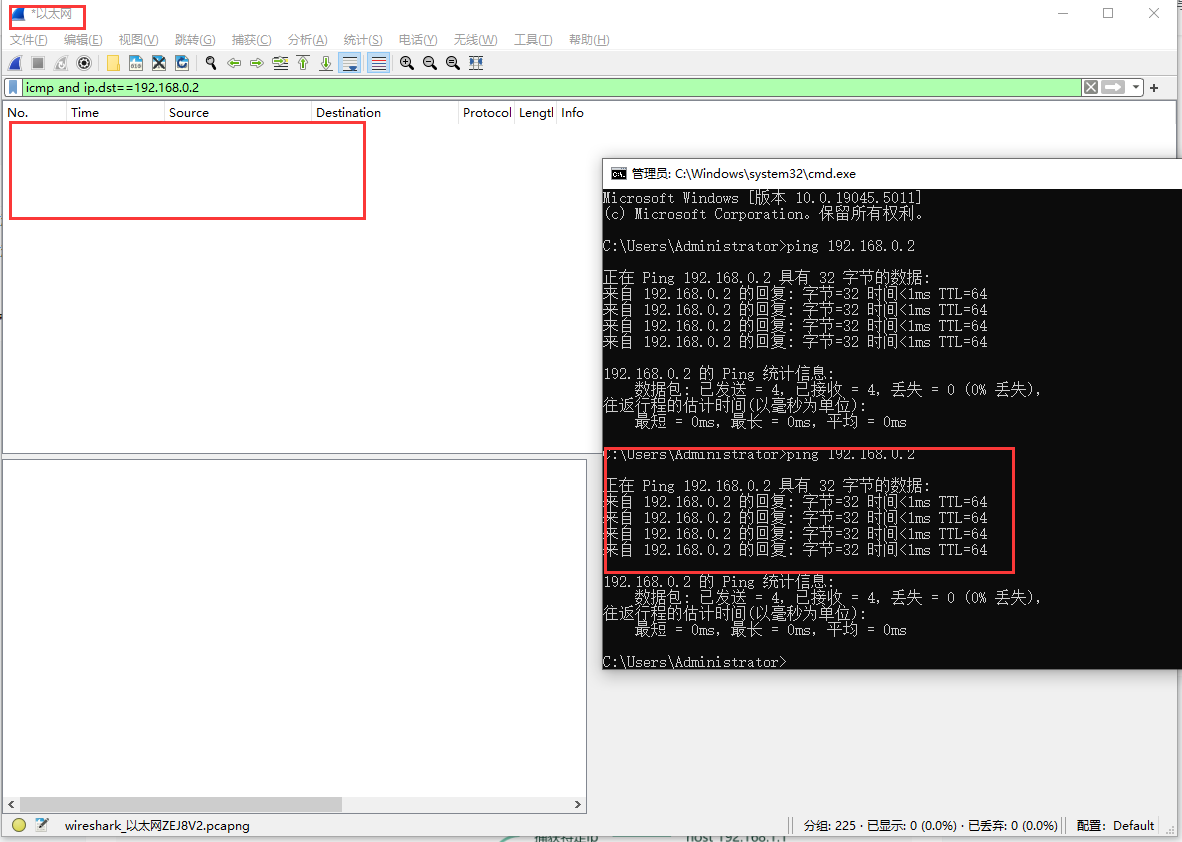
Task: Reload this capture file
Action: coord(182,63)
